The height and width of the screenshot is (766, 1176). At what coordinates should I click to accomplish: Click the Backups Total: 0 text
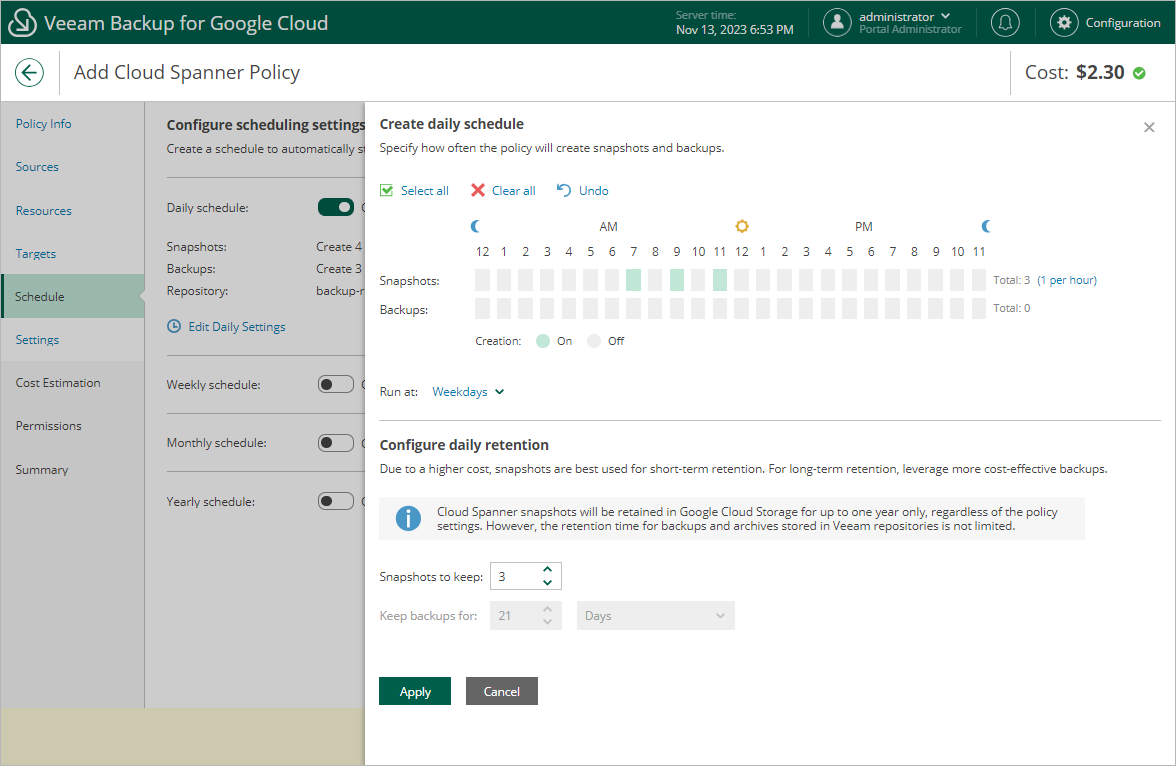pyautogui.click(x=1011, y=308)
